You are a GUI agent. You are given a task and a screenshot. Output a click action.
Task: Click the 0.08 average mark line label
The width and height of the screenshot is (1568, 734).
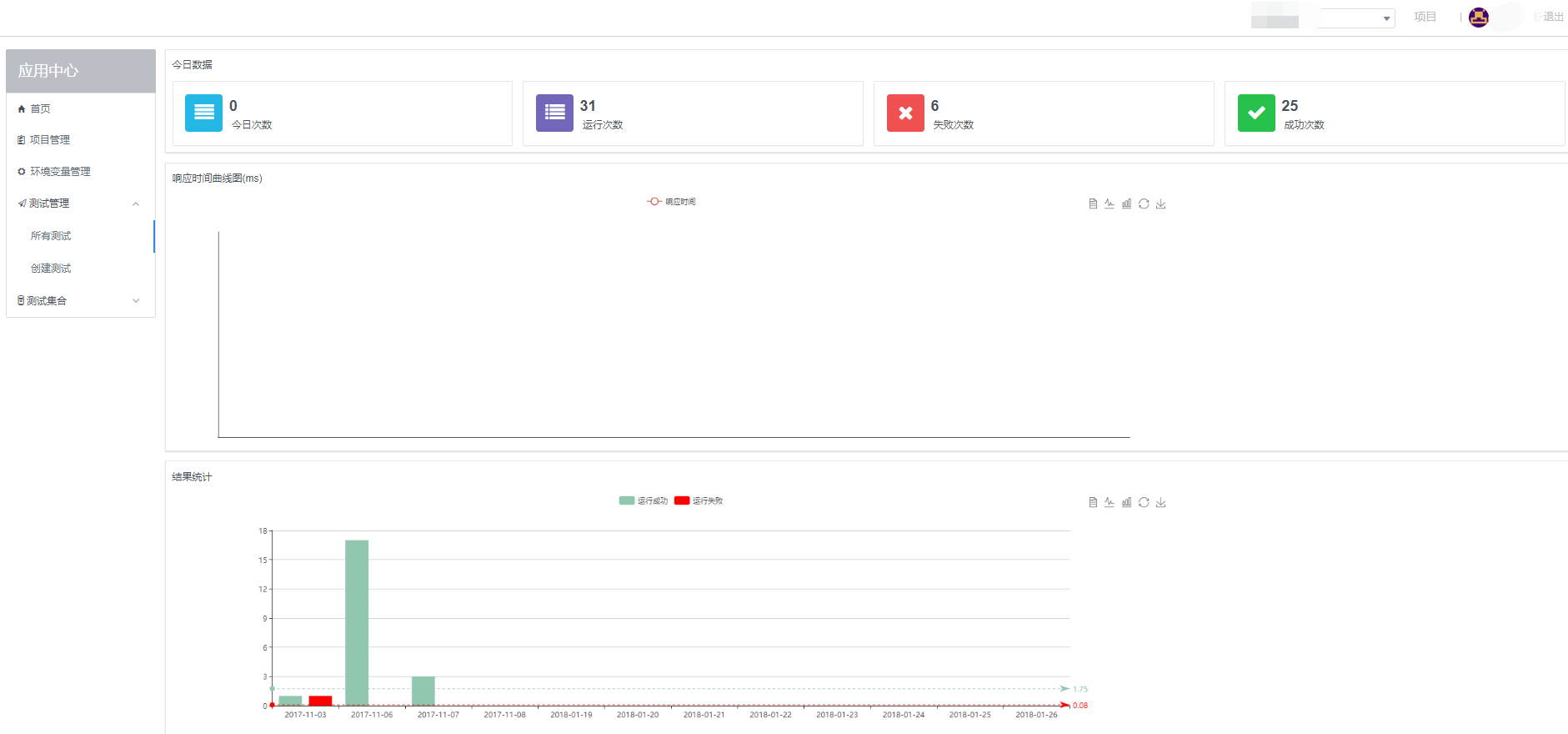pyautogui.click(x=1080, y=706)
